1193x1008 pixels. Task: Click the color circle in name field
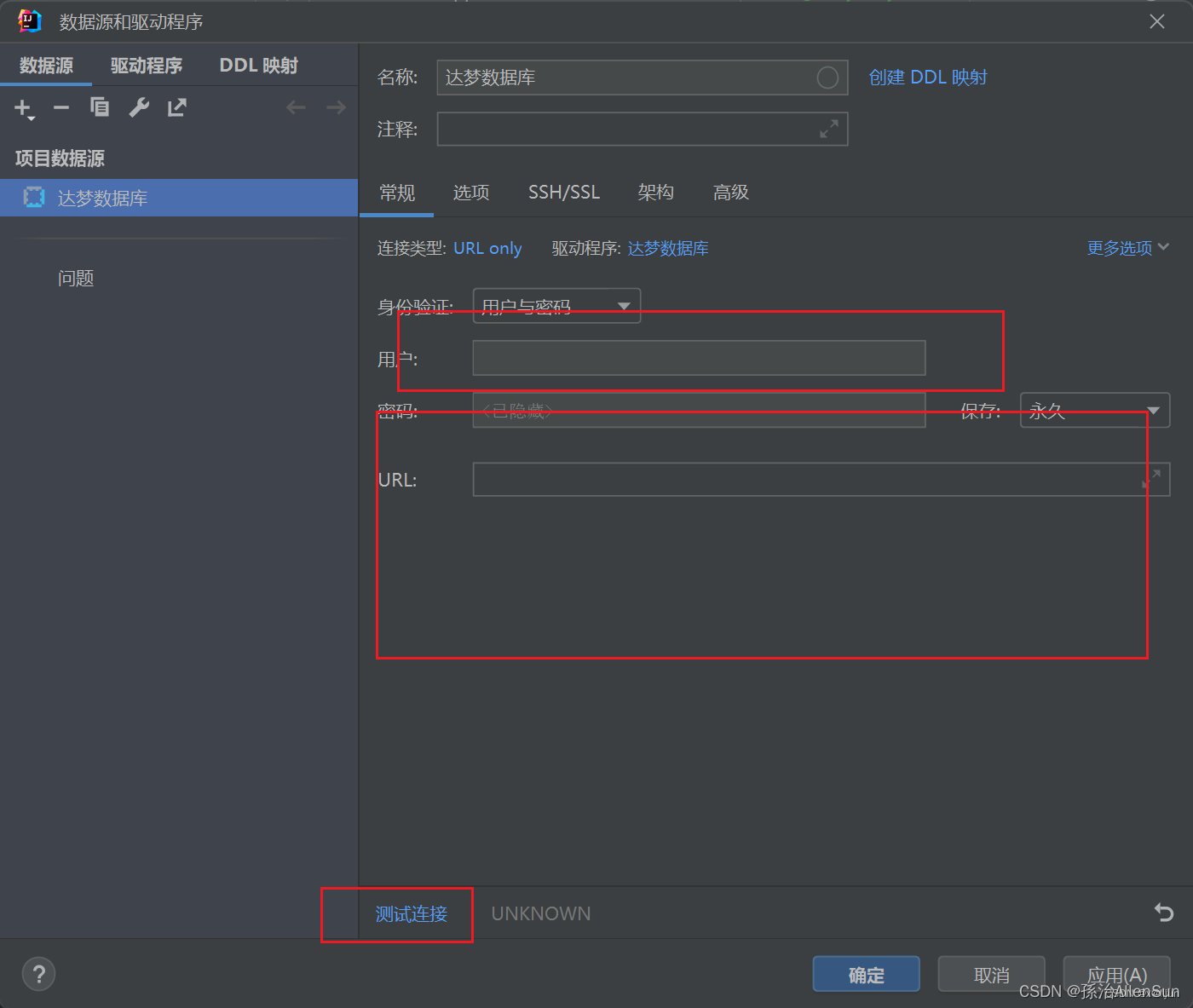[x=827, y=78]
